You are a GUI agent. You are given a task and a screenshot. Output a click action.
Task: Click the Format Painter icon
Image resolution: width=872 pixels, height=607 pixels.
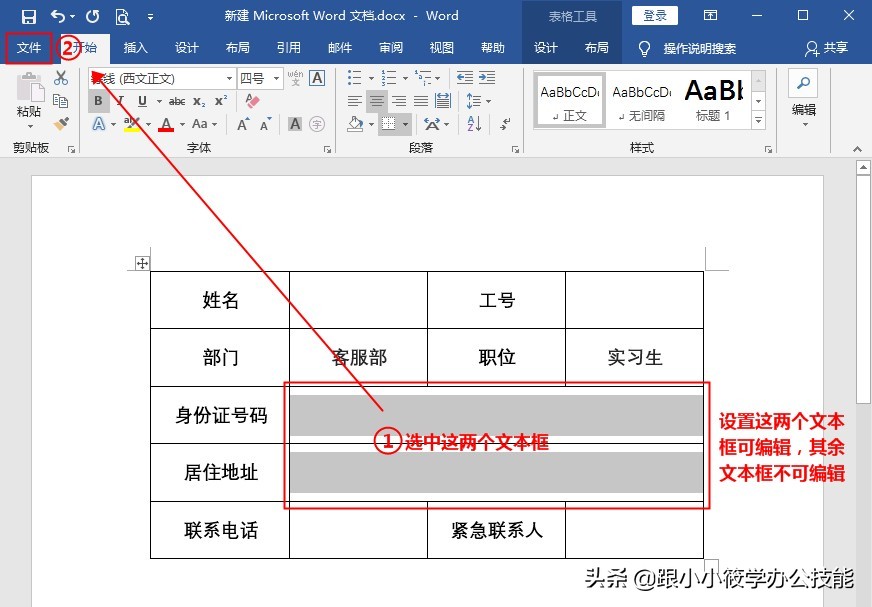pyautogui.click(x=61, y=122)
